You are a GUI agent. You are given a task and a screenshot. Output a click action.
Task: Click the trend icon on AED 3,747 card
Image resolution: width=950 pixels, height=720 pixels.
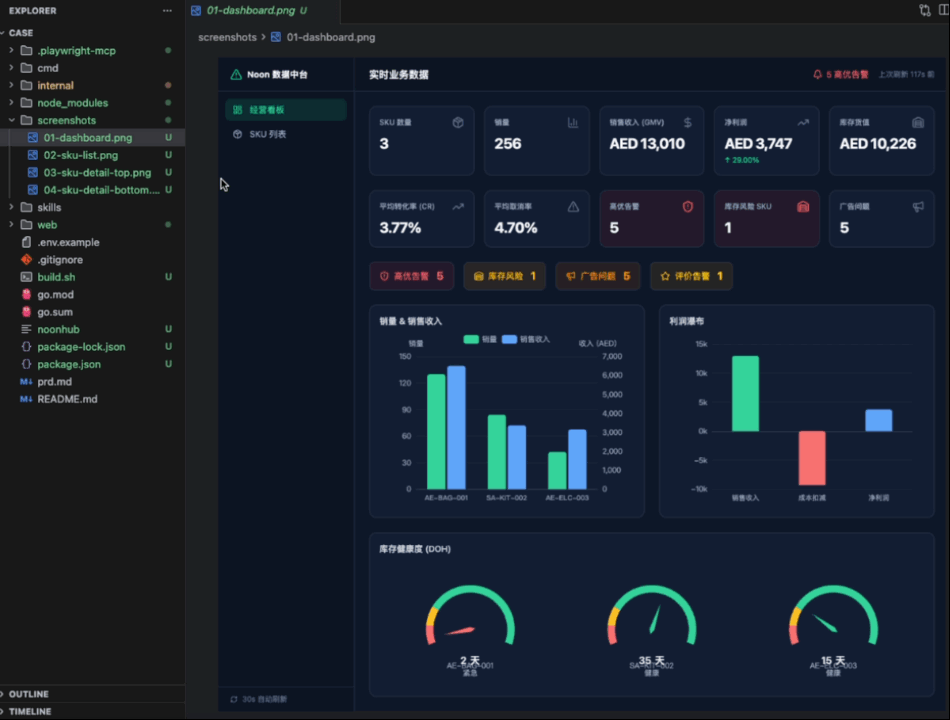(803, 122)
